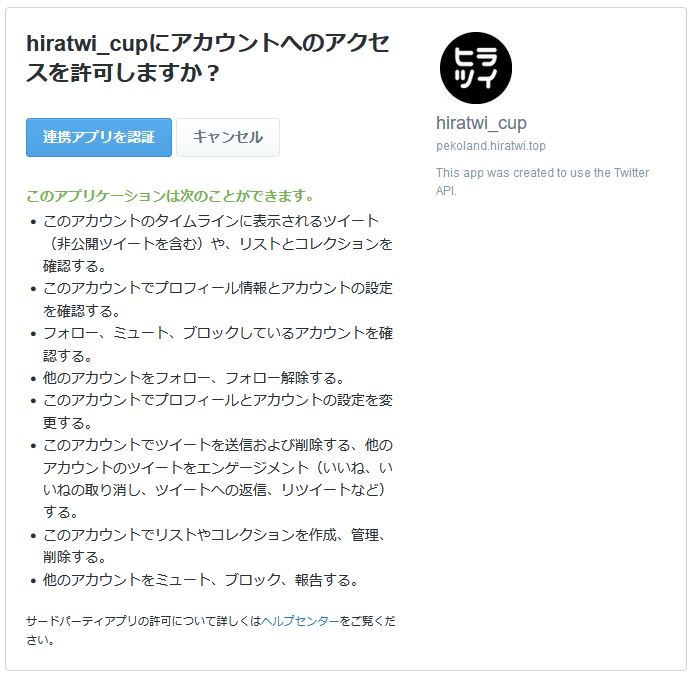The width and height of the screenshot is (696, 680).
Task: Click the bullet dot before 他のアカウントをフォロー
Action: click(x=33, y=379)
